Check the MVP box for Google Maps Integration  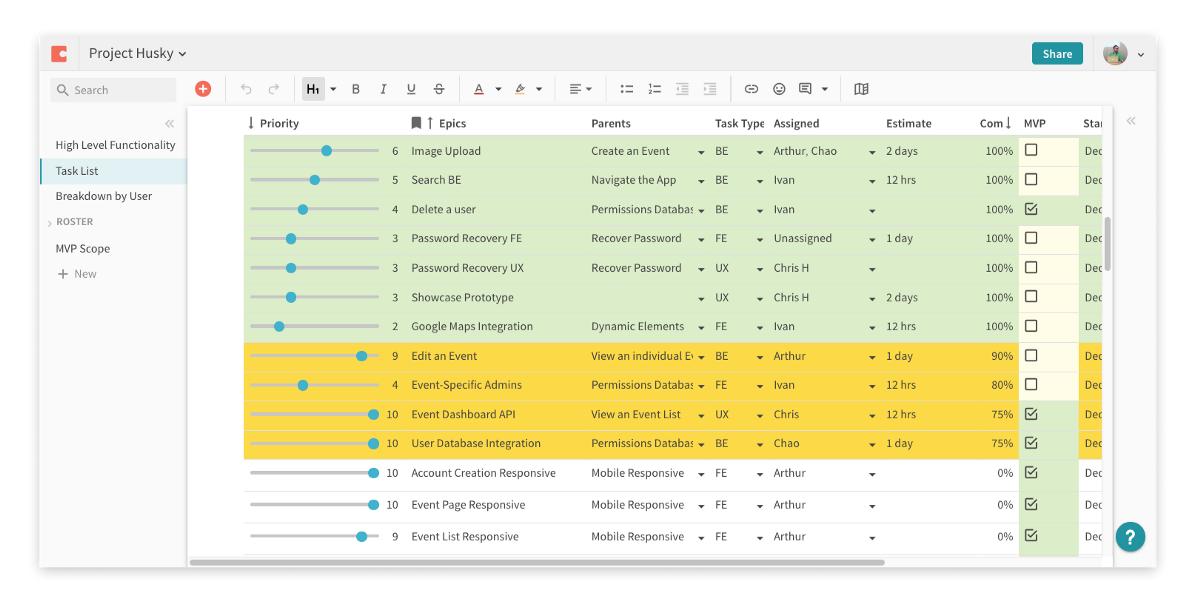[1031, 326]
